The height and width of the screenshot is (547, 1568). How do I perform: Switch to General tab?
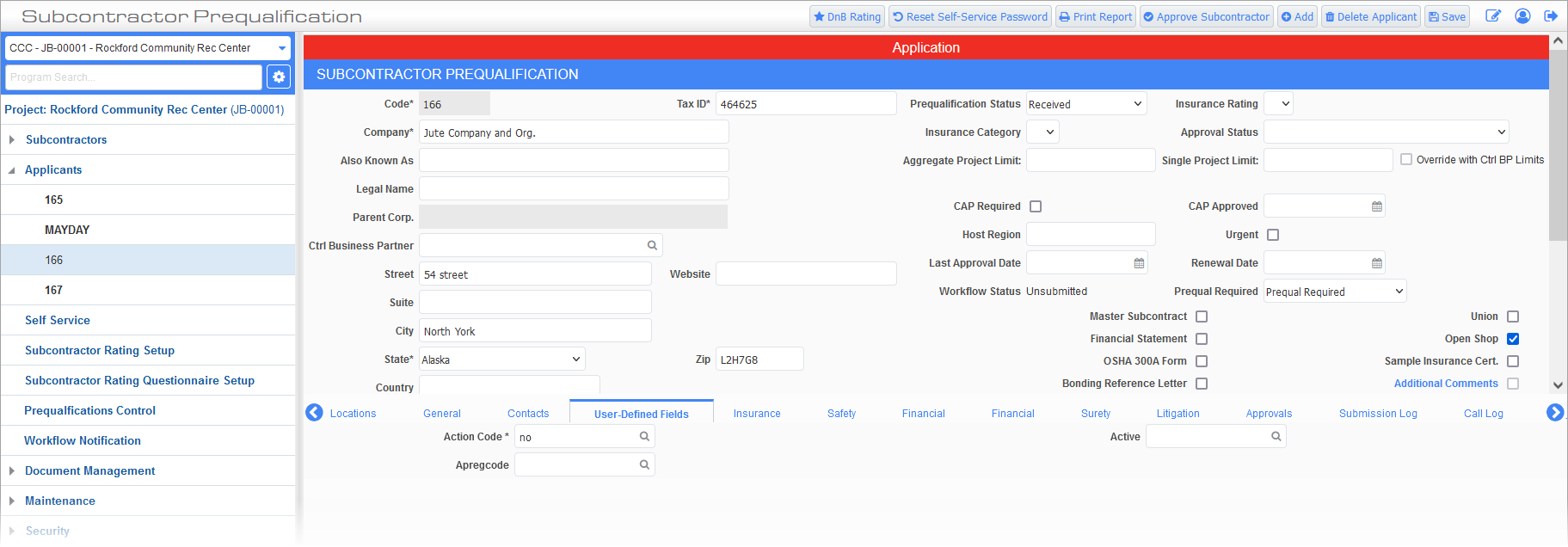pyautogui.click(x=442, y=414)
